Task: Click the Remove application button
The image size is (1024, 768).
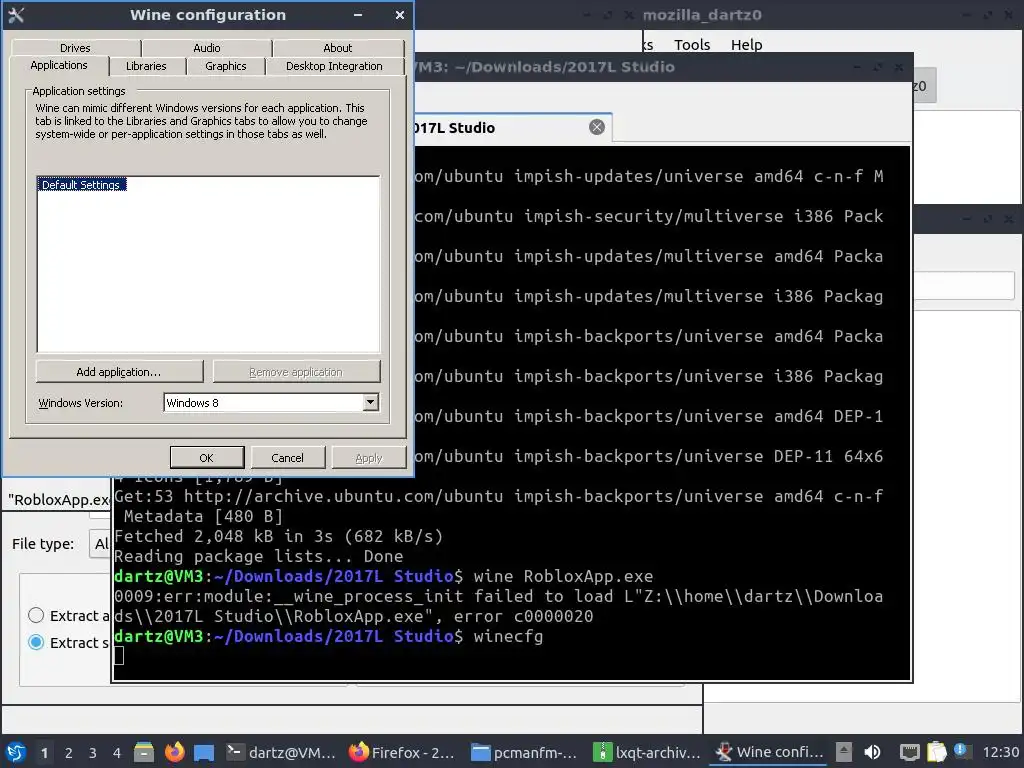Action: 296,372
